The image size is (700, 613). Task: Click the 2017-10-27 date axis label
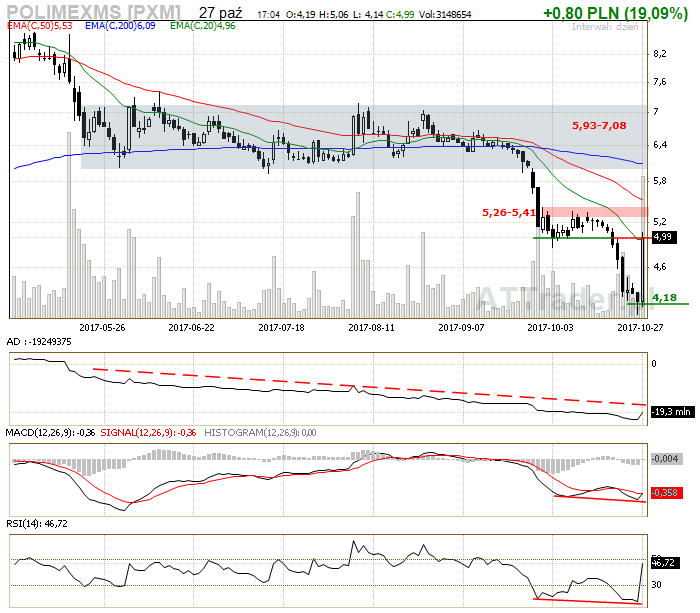tap(640, 328)
